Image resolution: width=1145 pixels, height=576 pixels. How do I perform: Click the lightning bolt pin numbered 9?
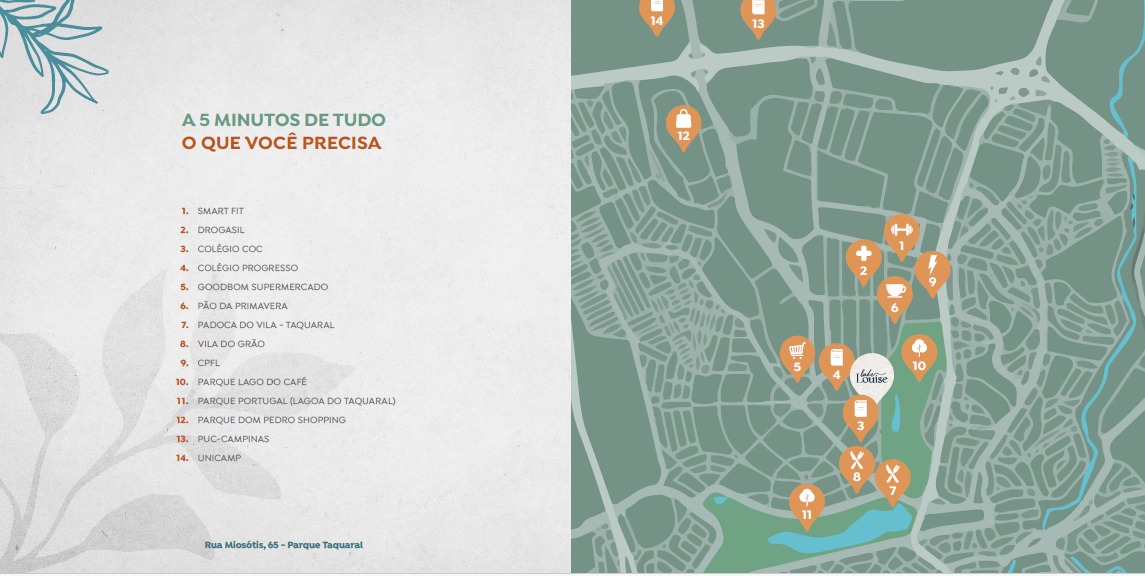(x=932, y=271)
